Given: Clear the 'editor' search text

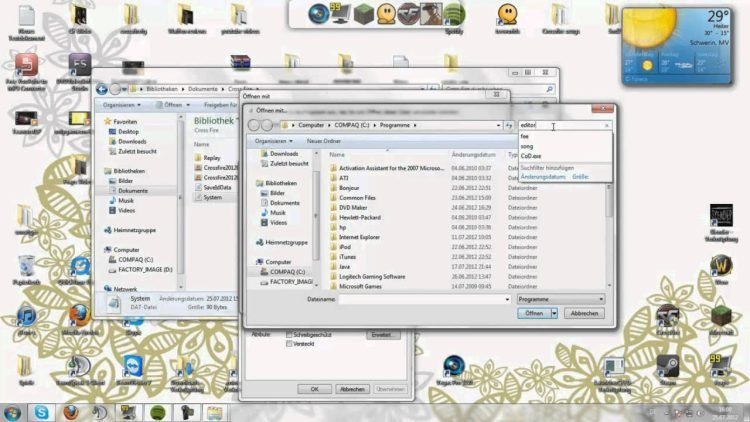Looking at the screenshot, I should (x=607, y=125).
